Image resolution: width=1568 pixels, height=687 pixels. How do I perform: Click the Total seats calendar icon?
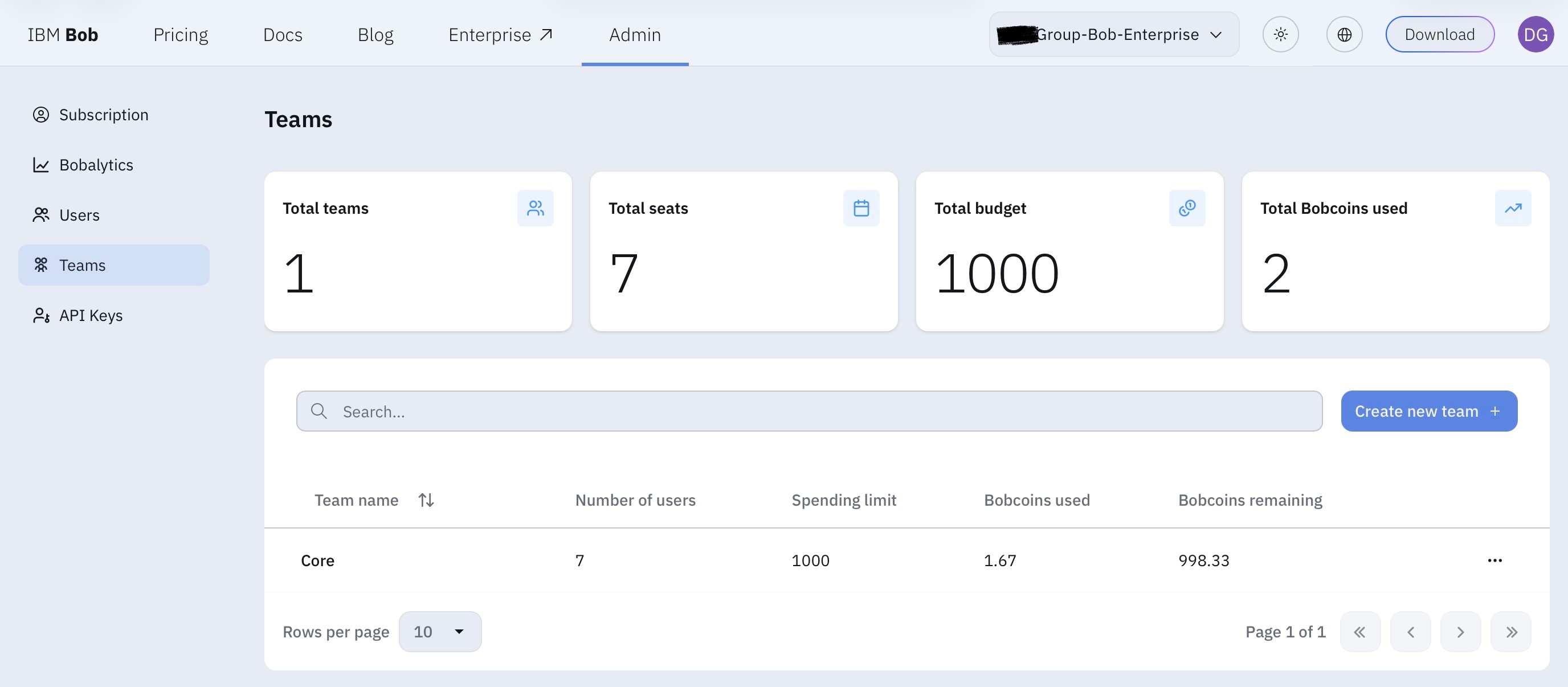pos(861,208)
